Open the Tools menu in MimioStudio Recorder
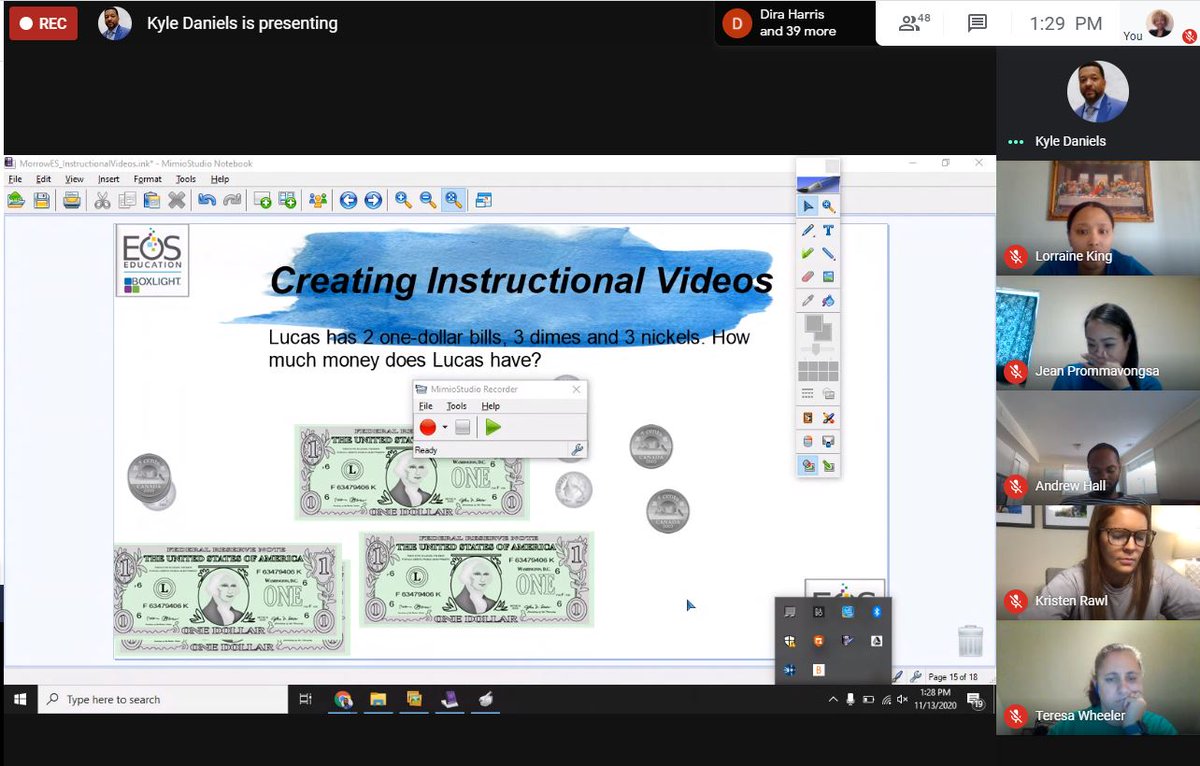 pyautogui.click(x=457, y=406)
